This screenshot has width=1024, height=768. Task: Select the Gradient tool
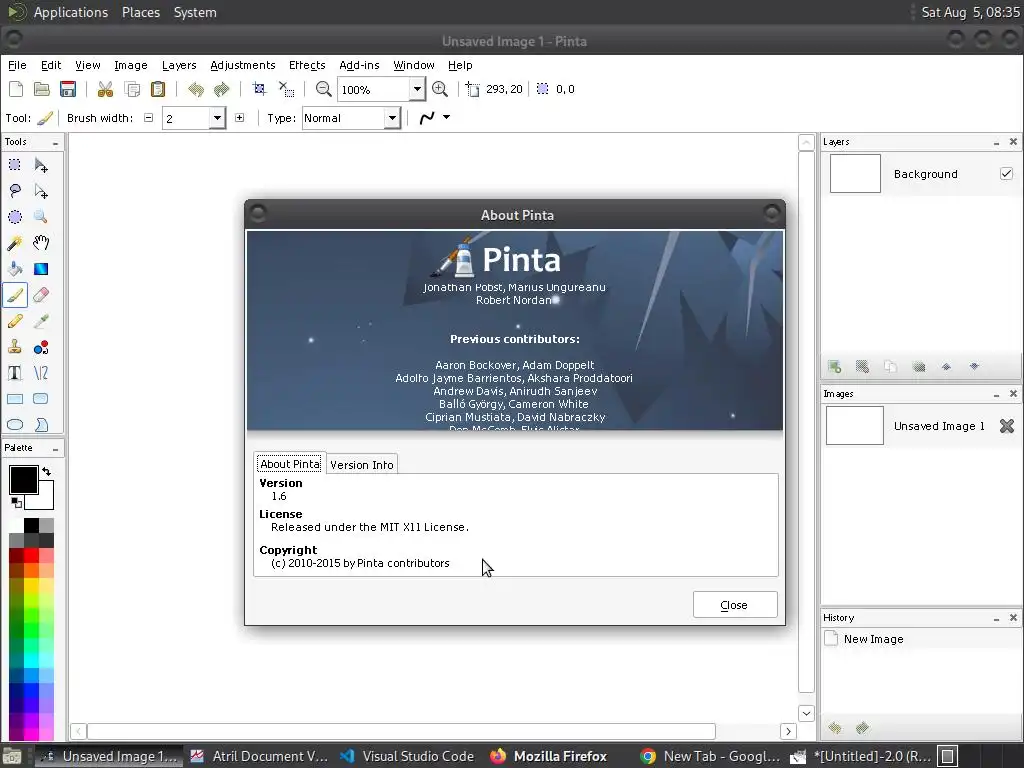[40, 269]
